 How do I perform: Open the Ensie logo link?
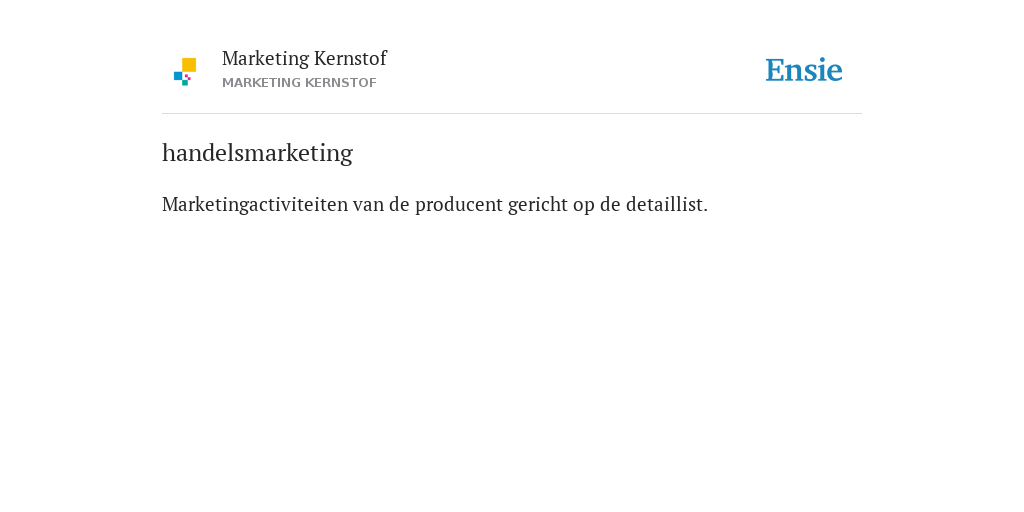coord(804,70)
